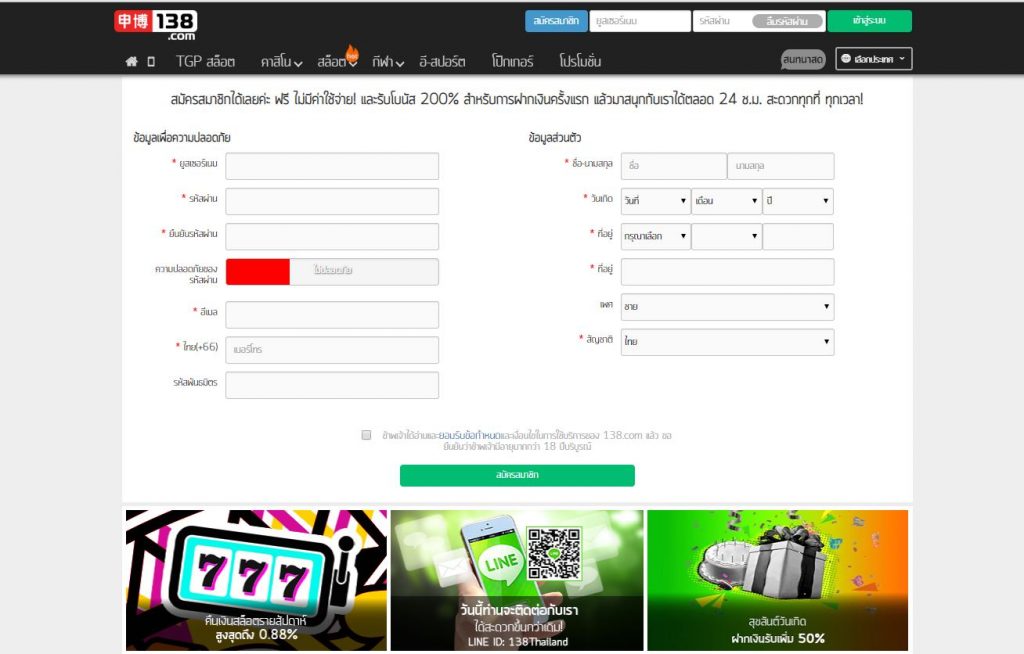Check the age confirmation terms checkbox
1024x654 pixels.
coord(366,434)
